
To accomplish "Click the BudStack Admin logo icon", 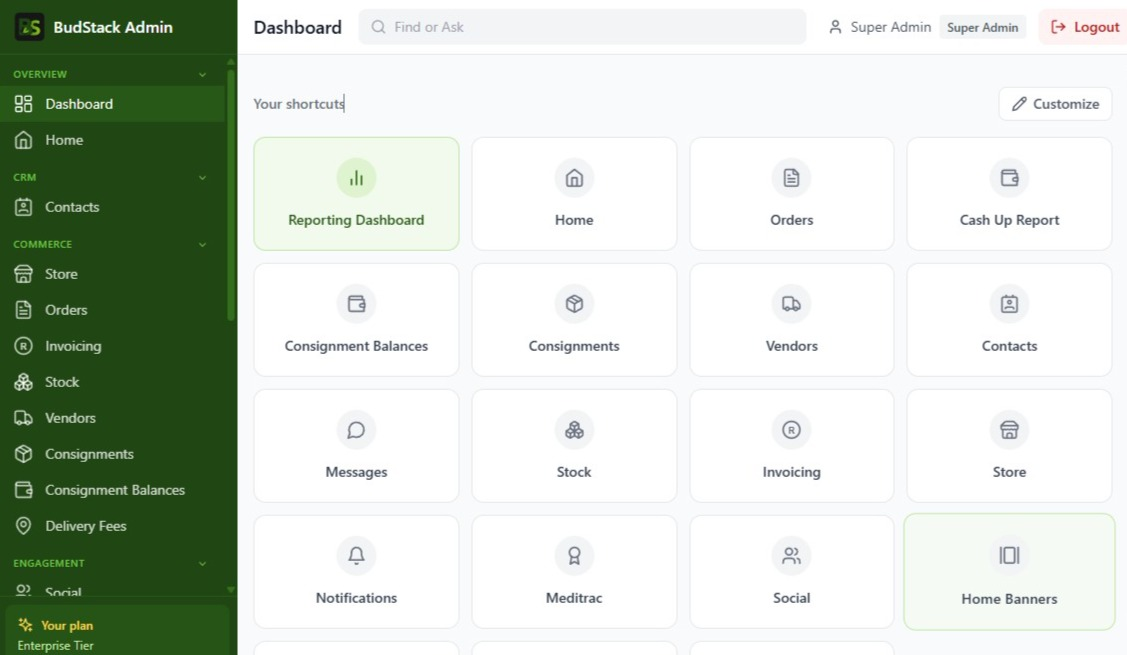I will pos(29,27).
